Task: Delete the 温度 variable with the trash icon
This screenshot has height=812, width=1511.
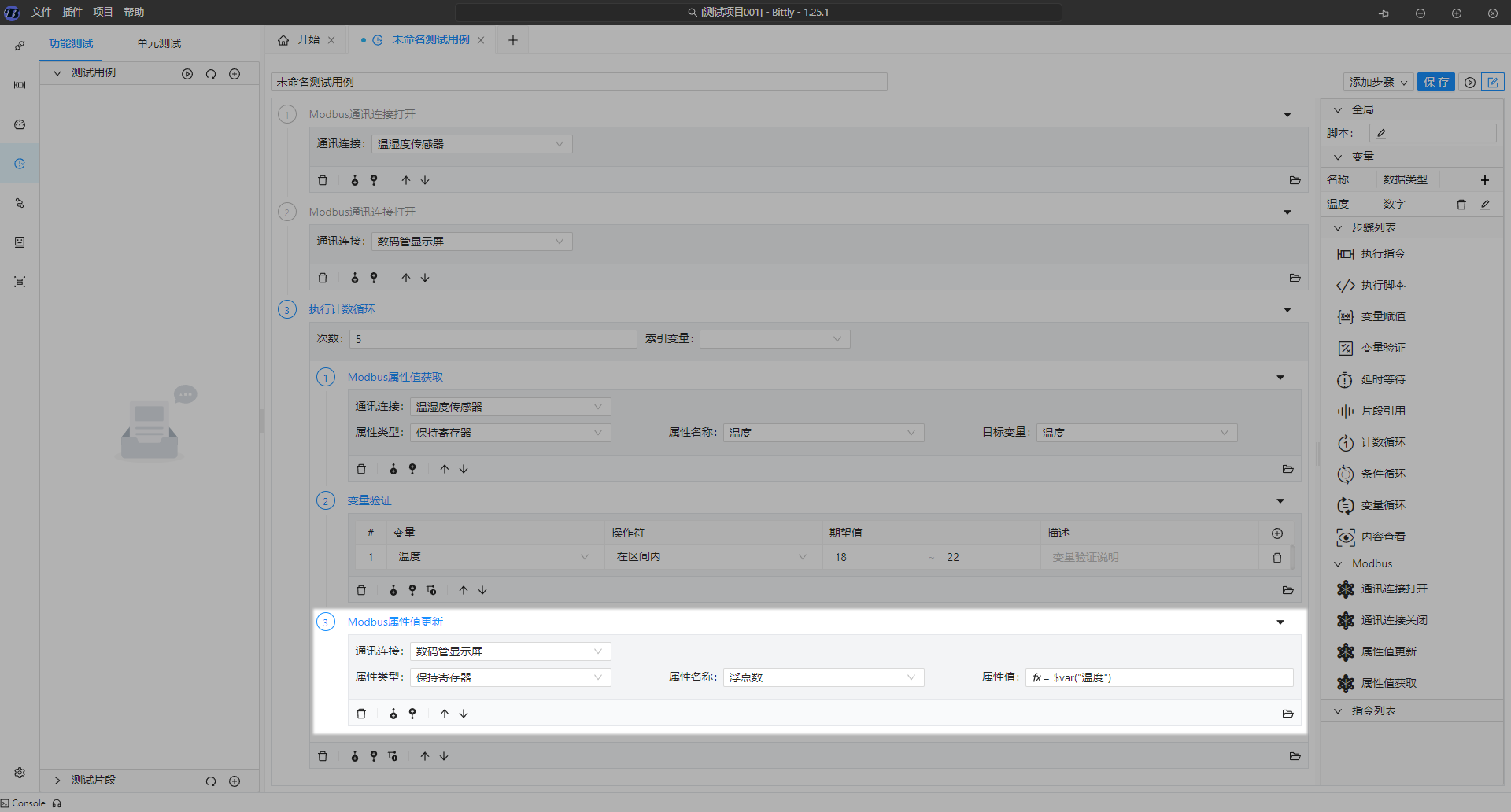Action: pos(1461,205)
